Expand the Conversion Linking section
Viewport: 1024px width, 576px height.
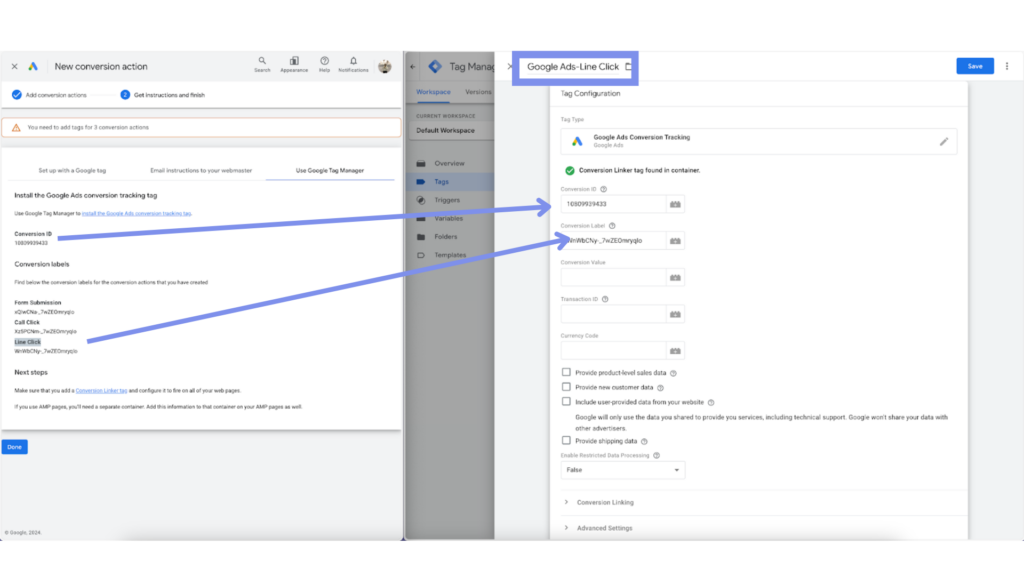(600, 502)
